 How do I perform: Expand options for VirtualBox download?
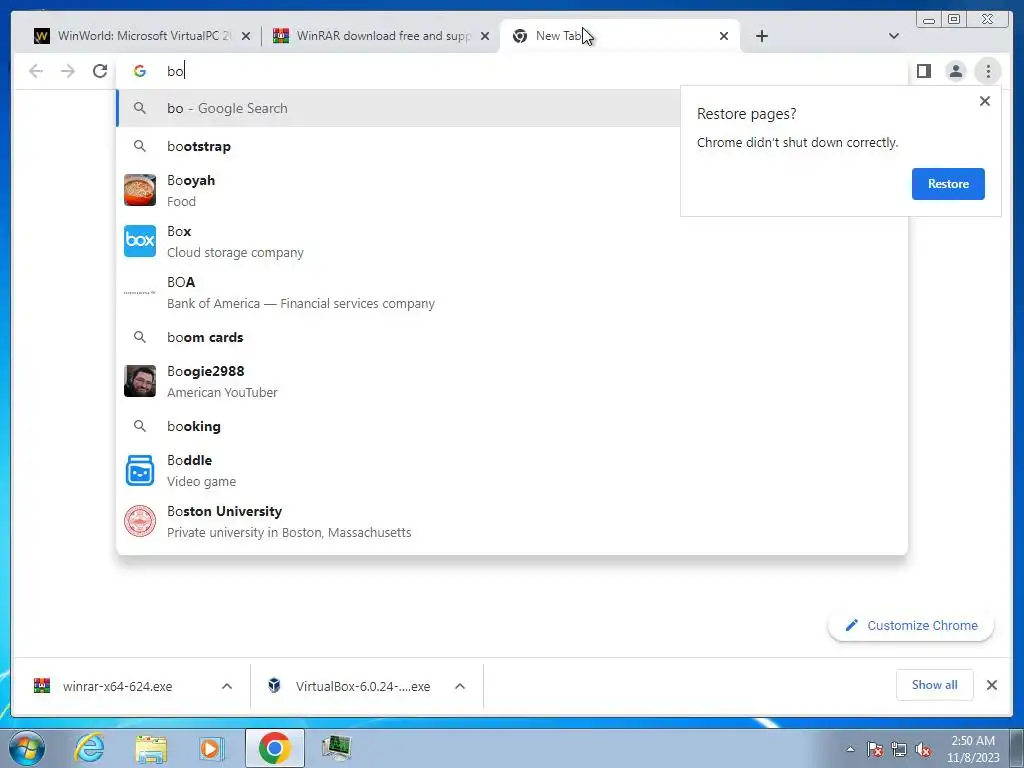460,686
